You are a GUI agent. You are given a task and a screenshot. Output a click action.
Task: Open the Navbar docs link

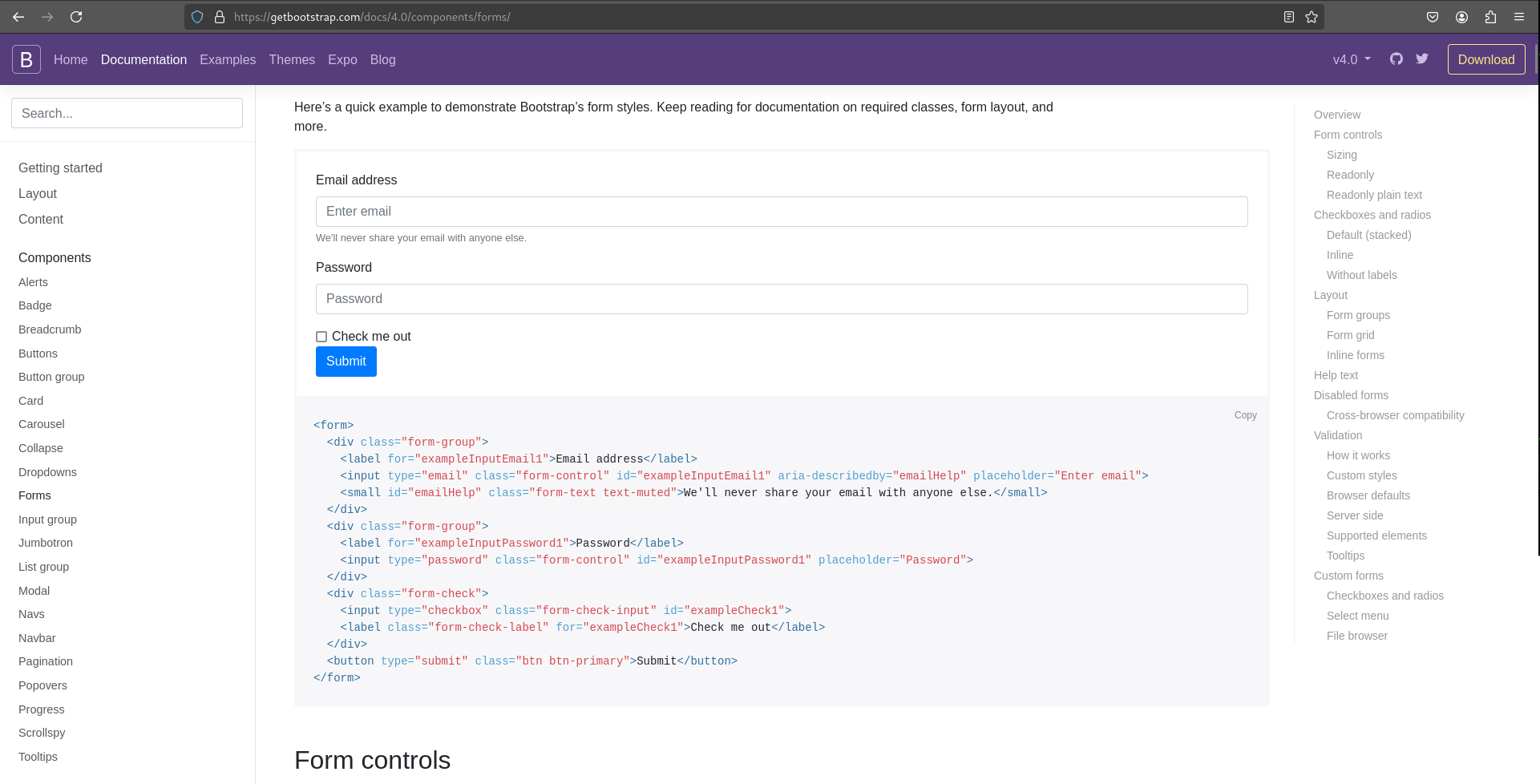37,638
